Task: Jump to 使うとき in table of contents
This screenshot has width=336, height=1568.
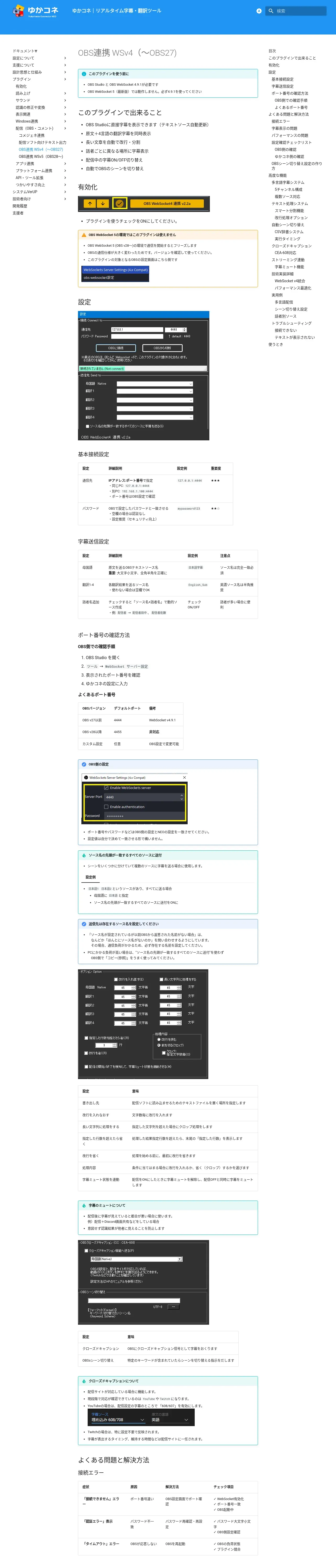Action: (276, 344)
